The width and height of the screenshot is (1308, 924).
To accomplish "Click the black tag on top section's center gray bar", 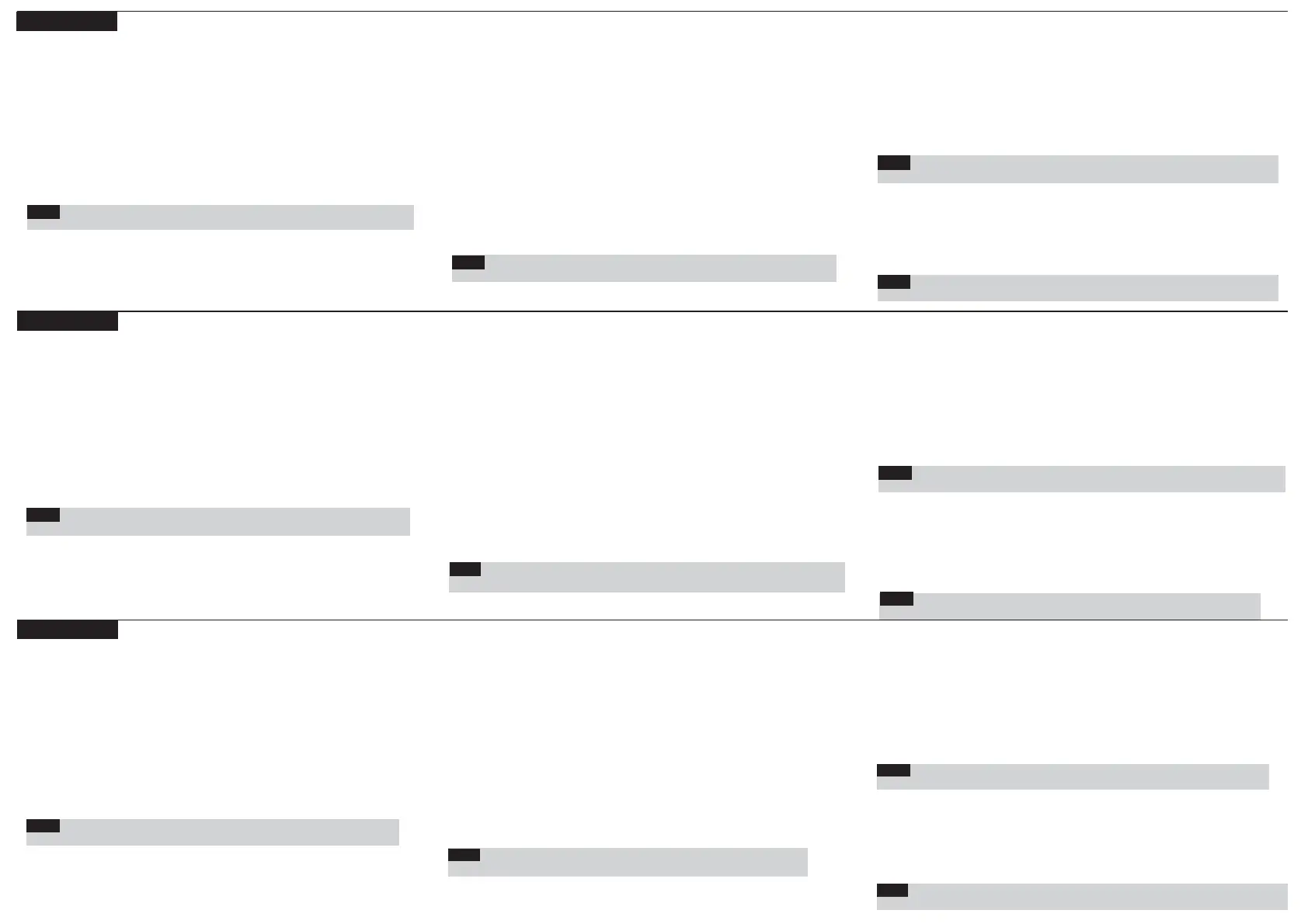I will pyautogui.click(x=468, y=262).
